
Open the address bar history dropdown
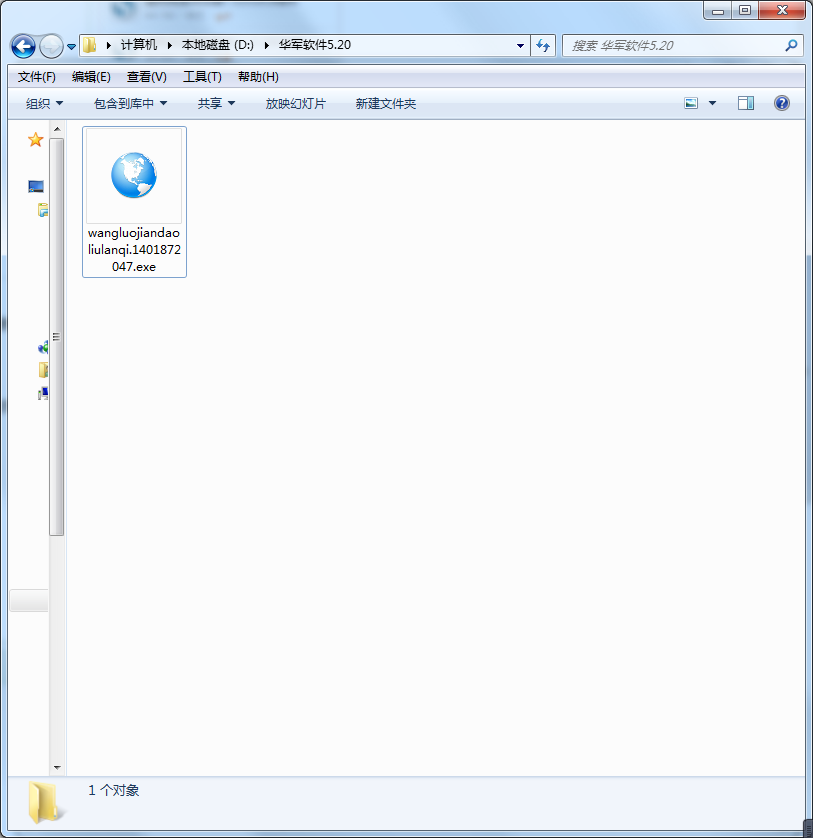point(520,46)
